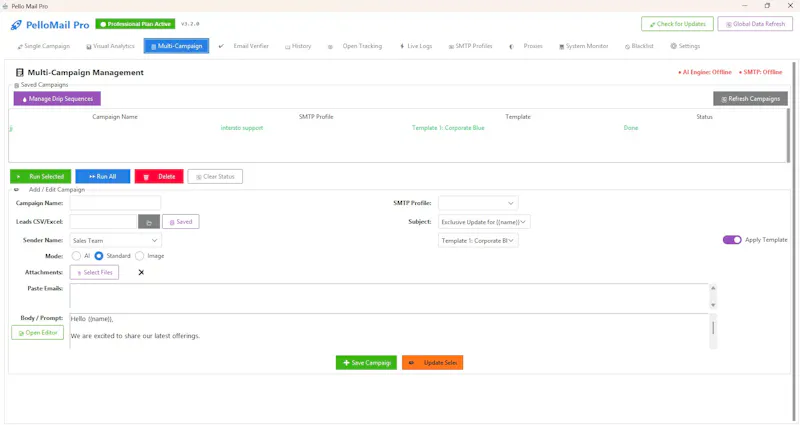Run Selected campaign

pyautogui.click(x=40, y=177)
